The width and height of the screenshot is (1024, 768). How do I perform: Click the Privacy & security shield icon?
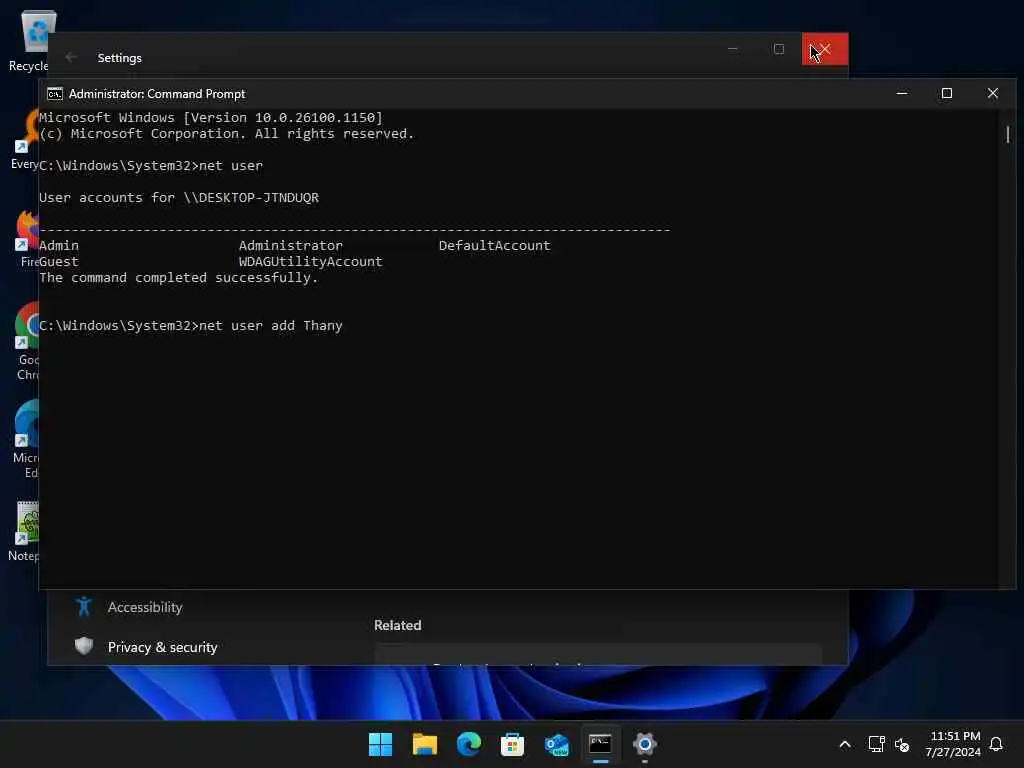[x=84, y=647]
